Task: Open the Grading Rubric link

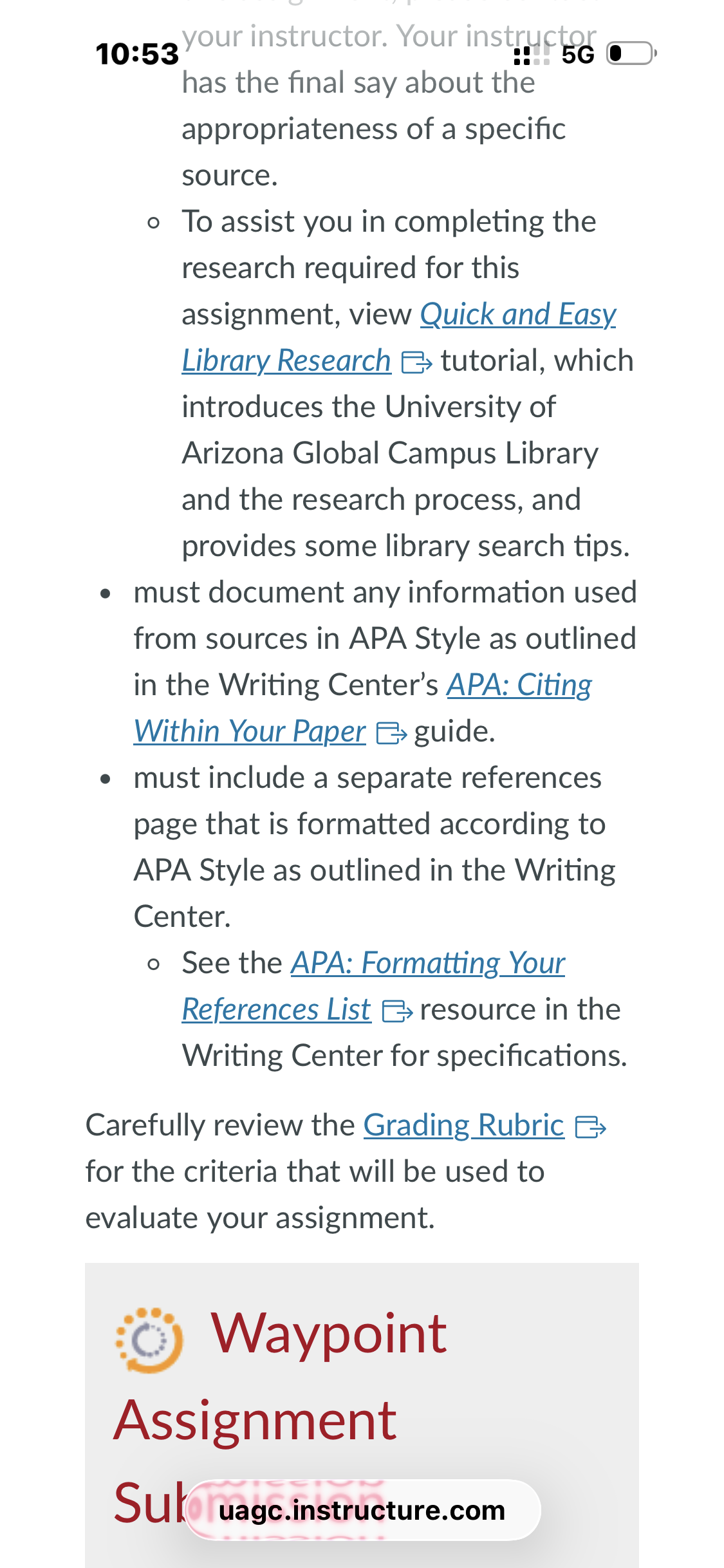Action: coord(464,1126)
